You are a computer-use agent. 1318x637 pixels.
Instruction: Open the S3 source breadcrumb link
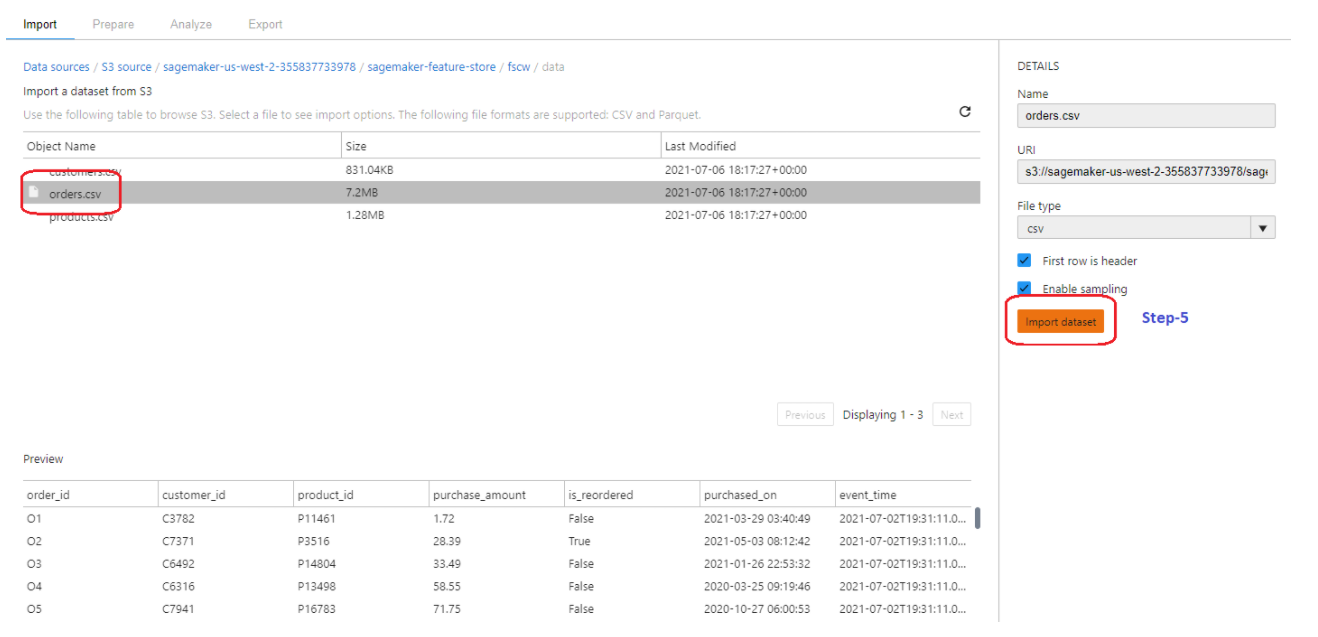[x=127, y=67]
